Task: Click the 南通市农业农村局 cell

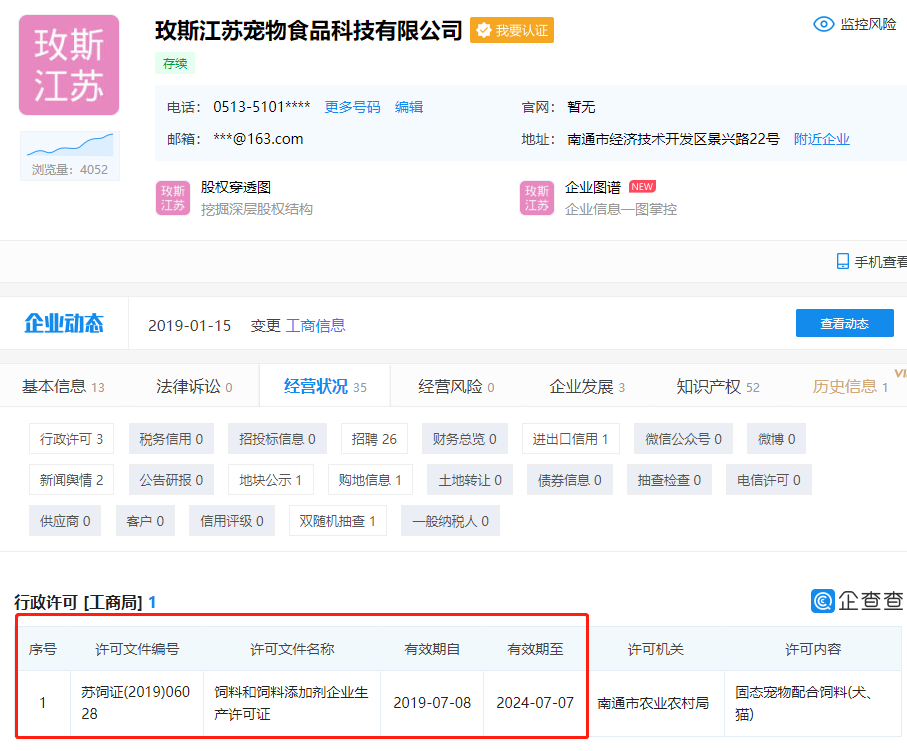Action: (x=653, y=703)
